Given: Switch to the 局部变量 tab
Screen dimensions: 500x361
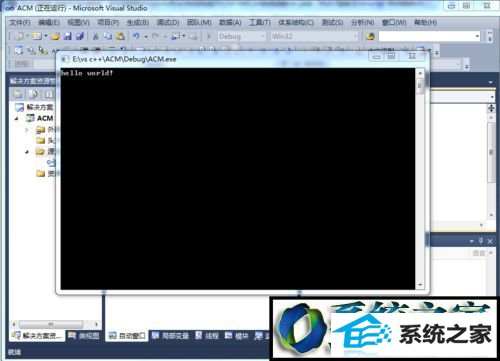Looking at the screenshot, I should click(170, 336).
